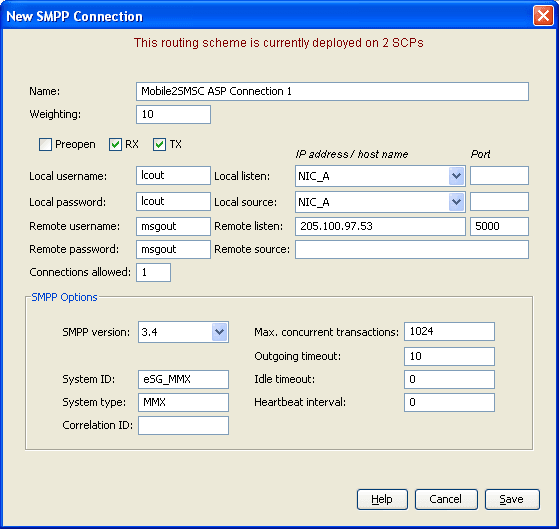Open Help for this dialog

pyautogui.click(x=382, y=499)
